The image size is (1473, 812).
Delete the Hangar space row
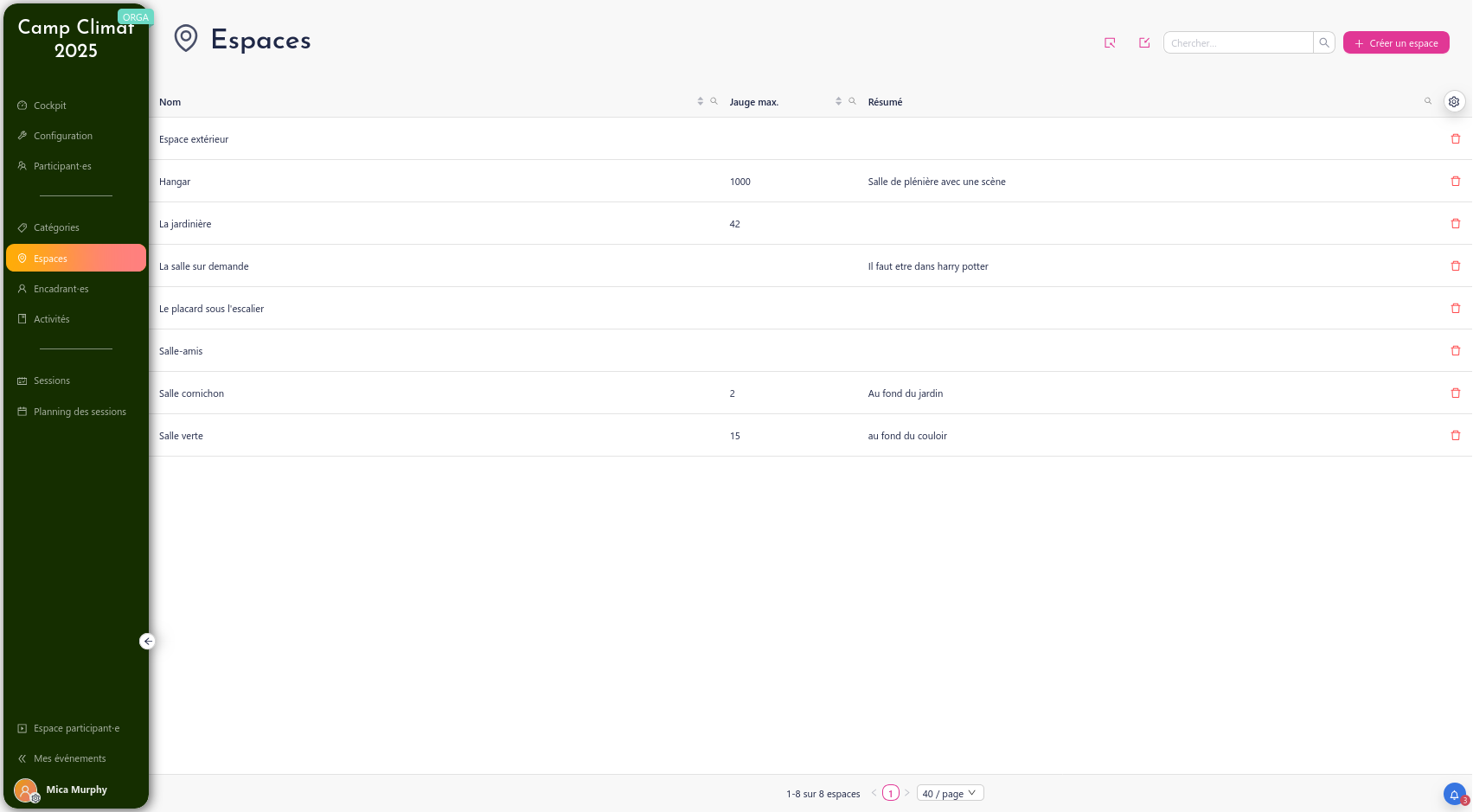(1455, 182)
